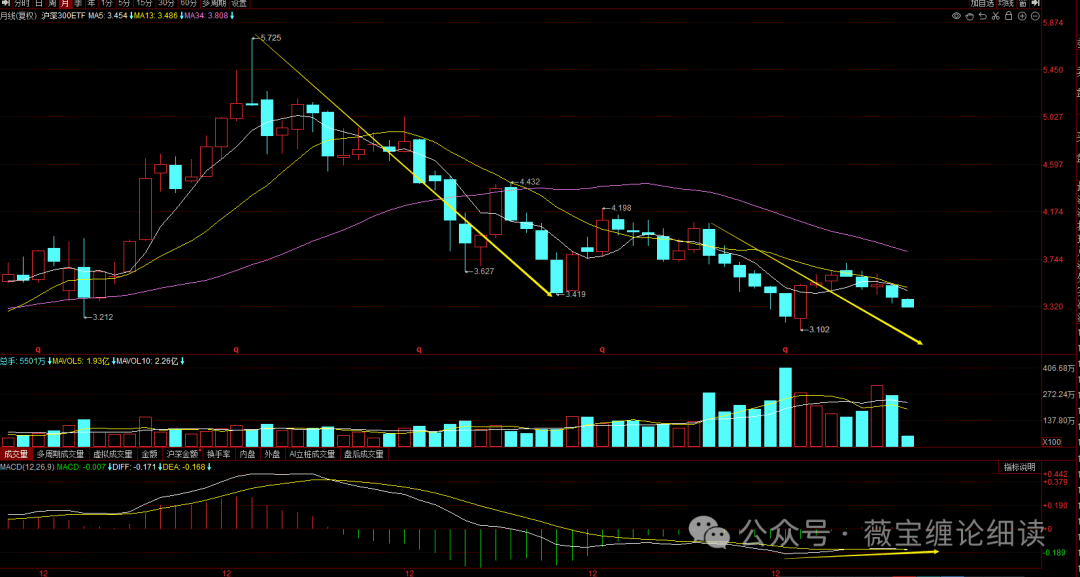Click the DEA: -0.168 value
Viewport: 1080px width, 577px height.
184,467
